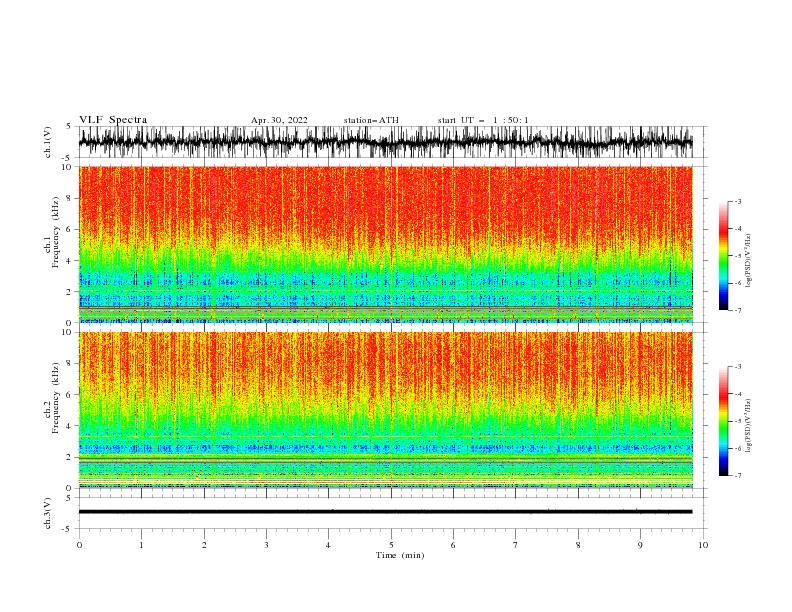This screenshot has width=792, height=612.
Task: Click the "-3" tick on upper color bar
Action: [737, 201]
